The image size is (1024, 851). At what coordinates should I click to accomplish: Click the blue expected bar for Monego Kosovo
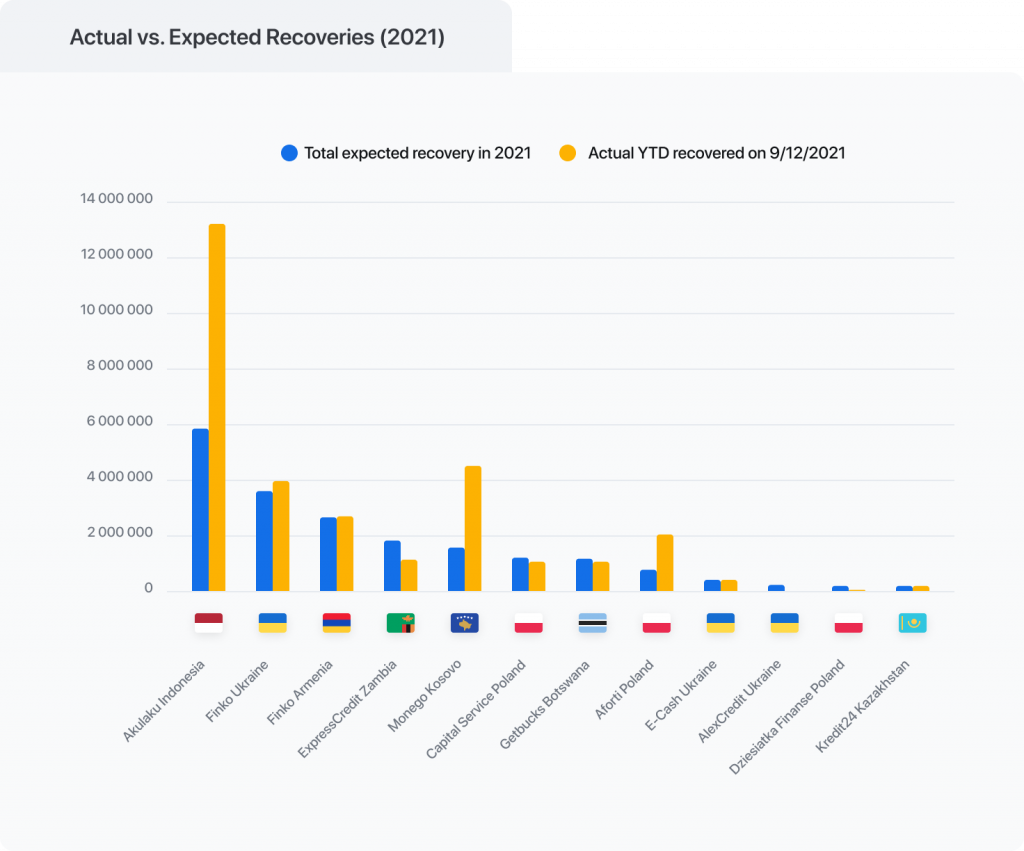(x=456, y=570)
